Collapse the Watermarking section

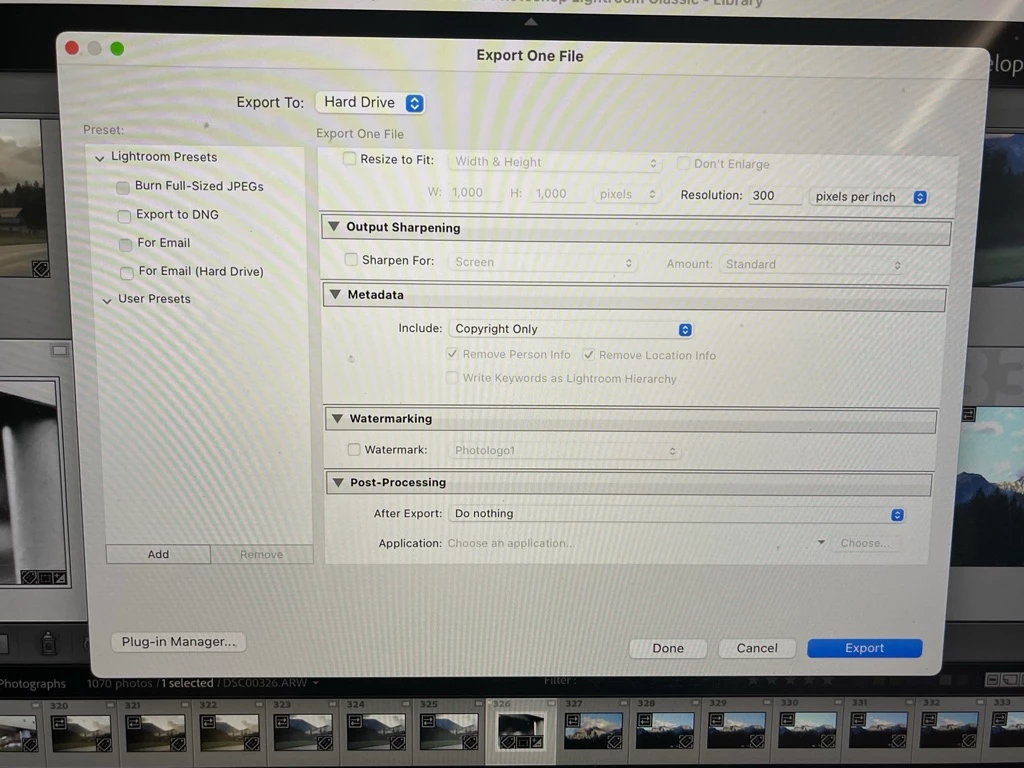pyautogui.click(x=337, y=418)
